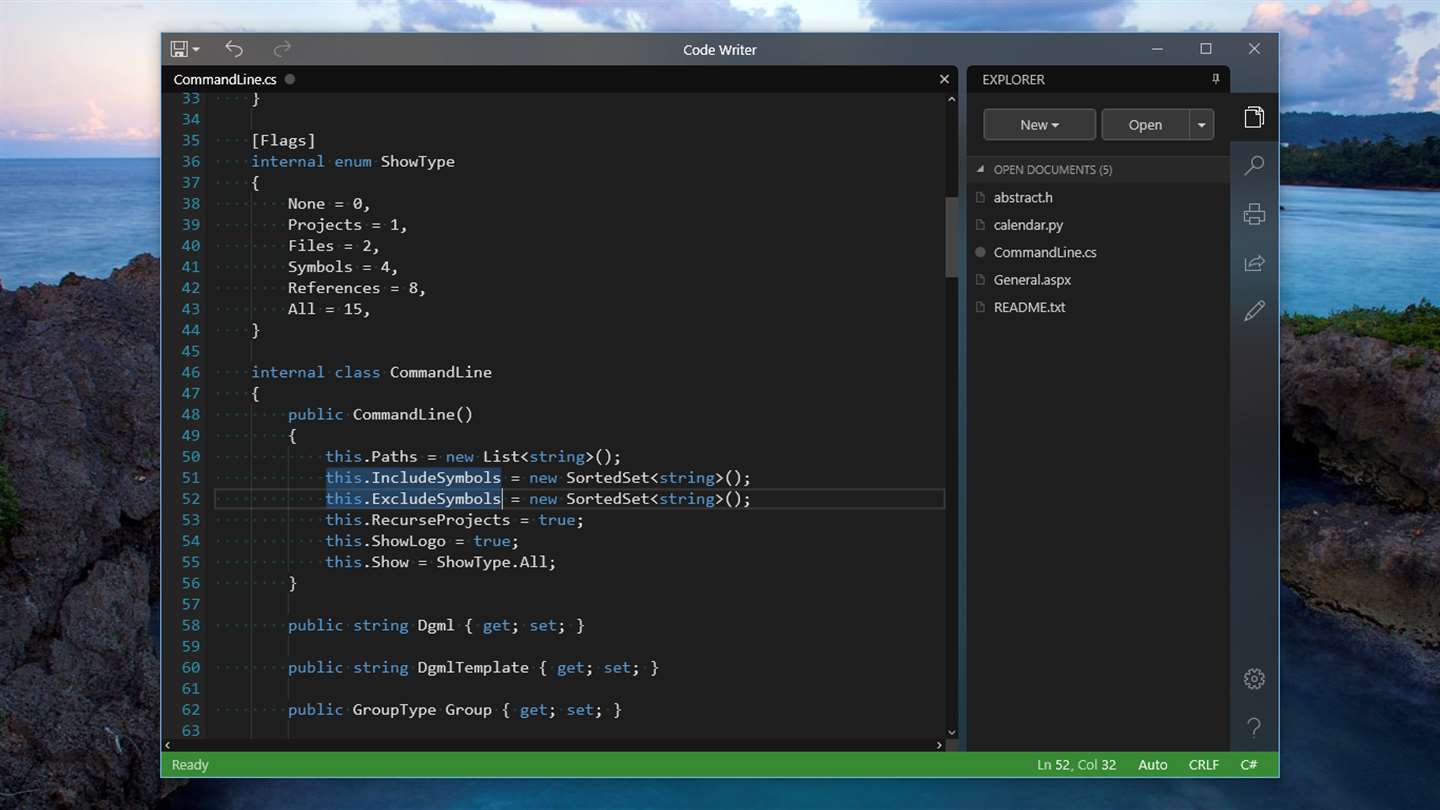Click the Ready status text
The width and height of the screenshot is (1440, 810).
190,765
